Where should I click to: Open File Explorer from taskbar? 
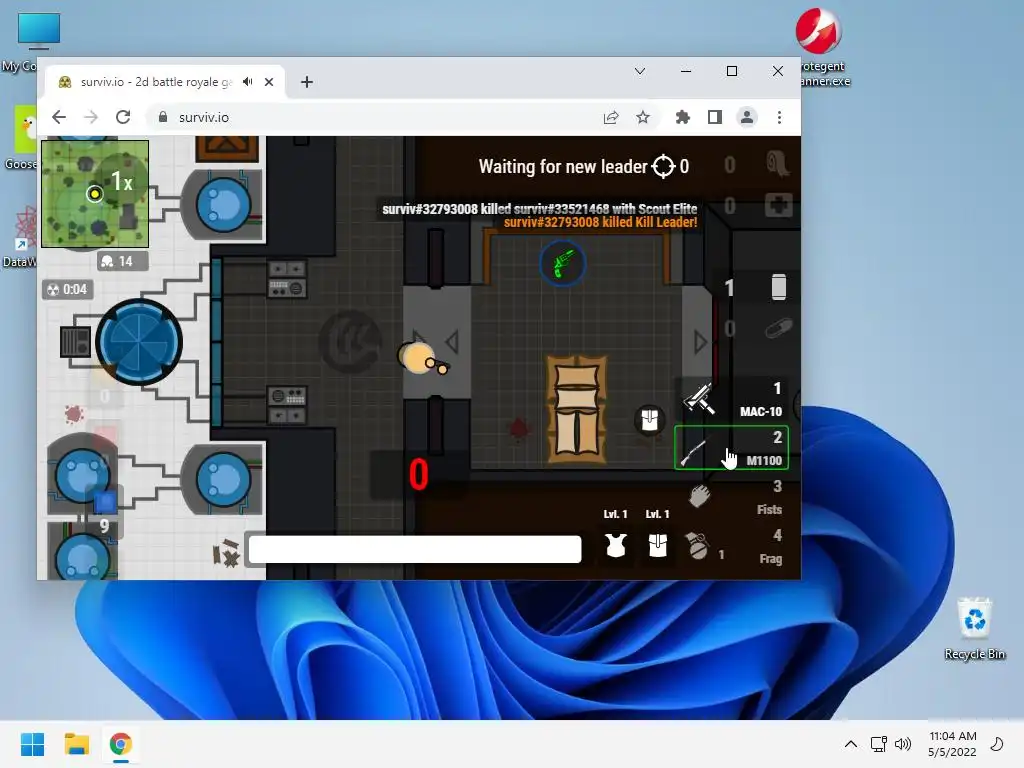click(x=76, y=744)
